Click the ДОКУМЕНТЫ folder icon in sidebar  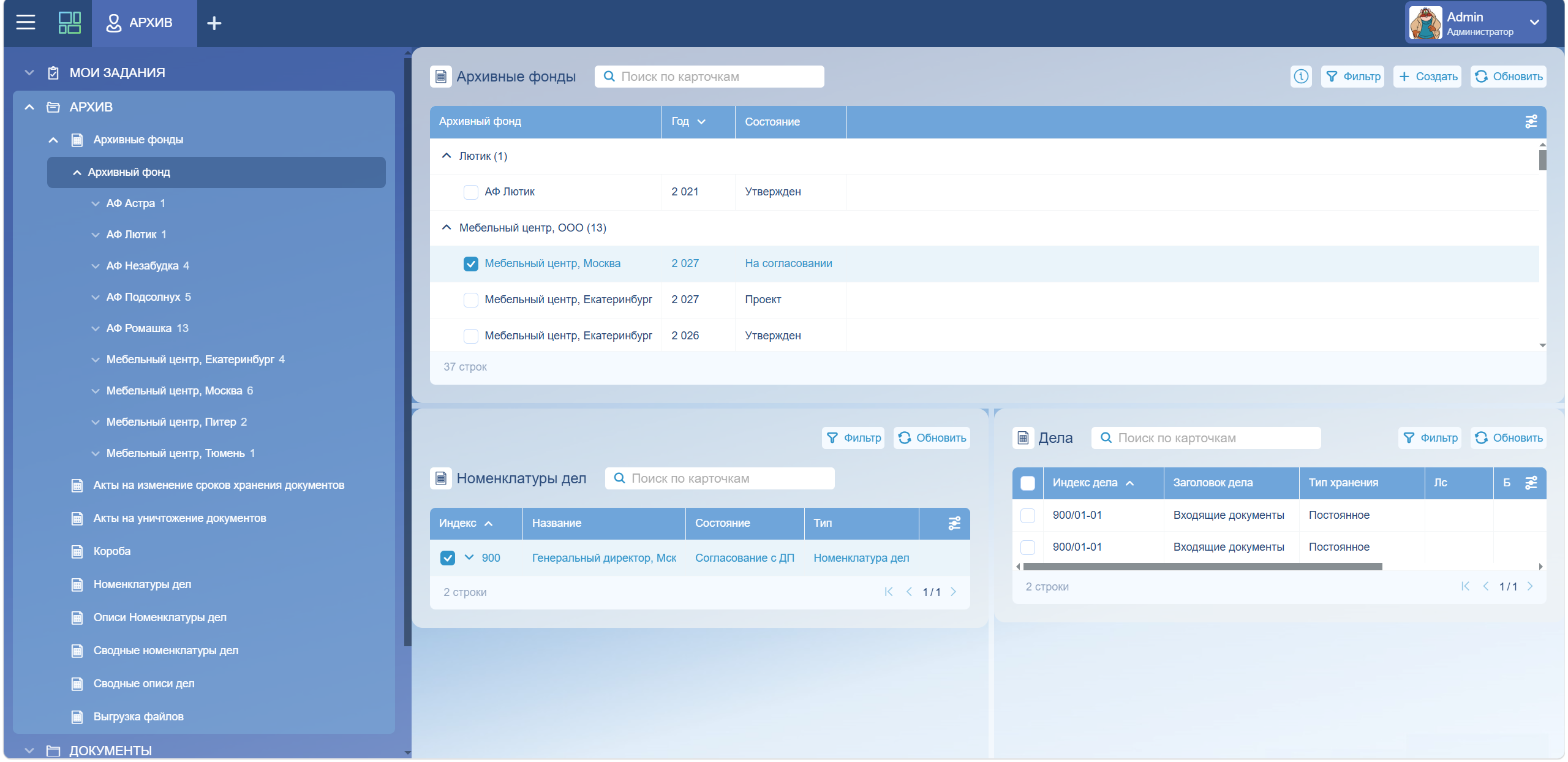tap(53, 750)
